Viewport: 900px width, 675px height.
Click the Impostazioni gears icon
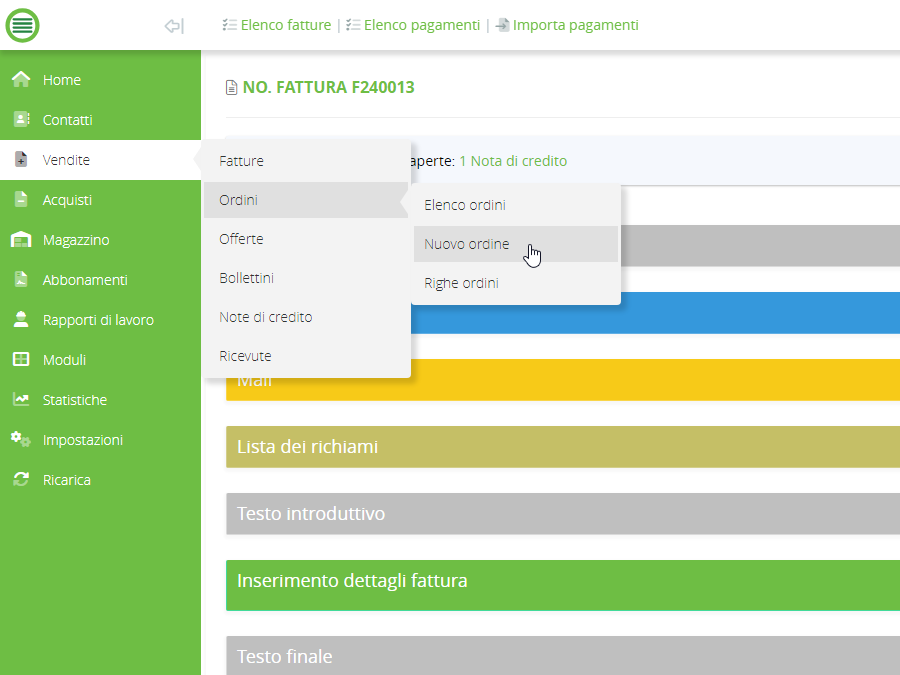click(21, 440)
